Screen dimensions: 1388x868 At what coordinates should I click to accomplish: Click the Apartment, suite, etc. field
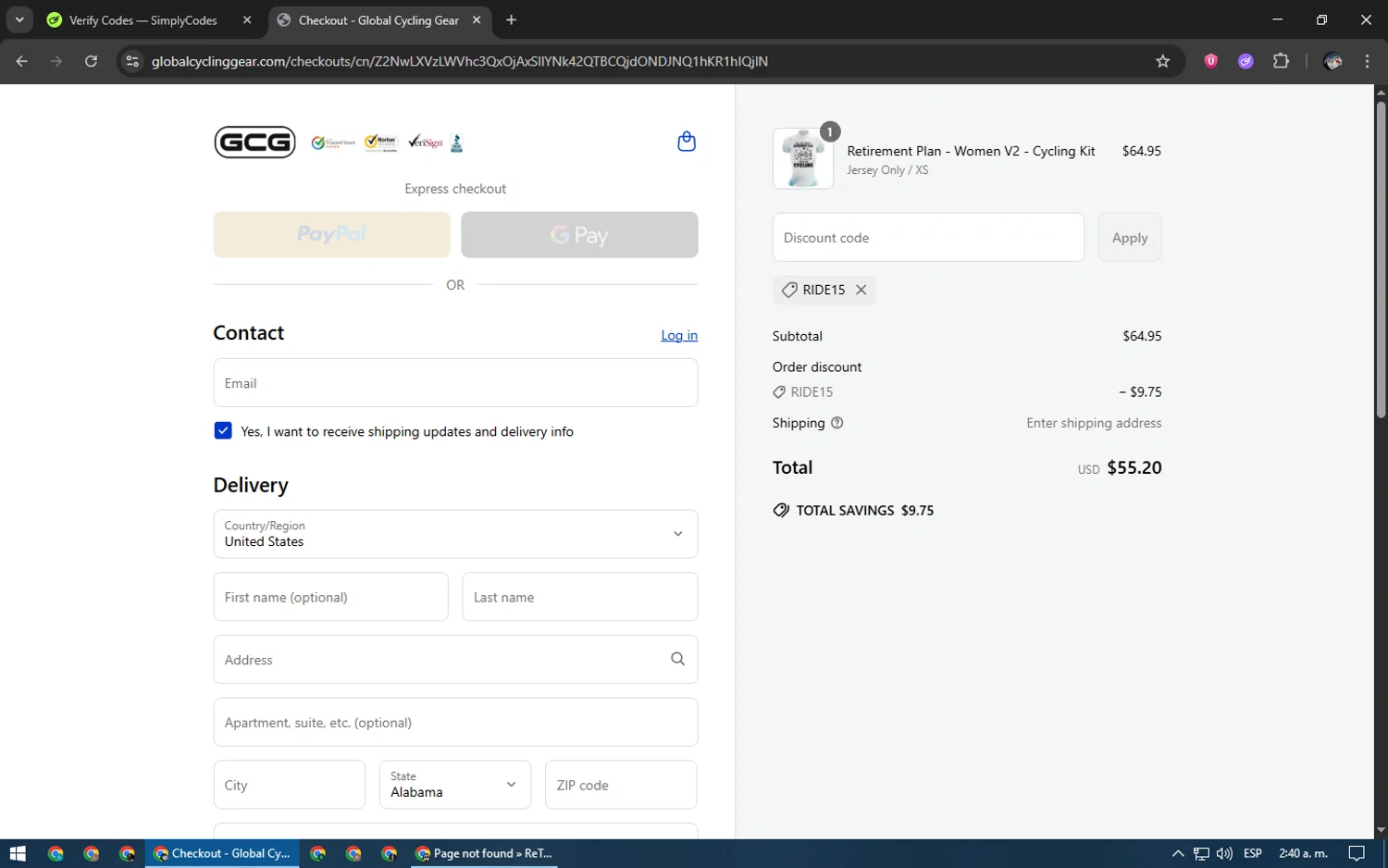pyautogui.click(x=455, y=722)
